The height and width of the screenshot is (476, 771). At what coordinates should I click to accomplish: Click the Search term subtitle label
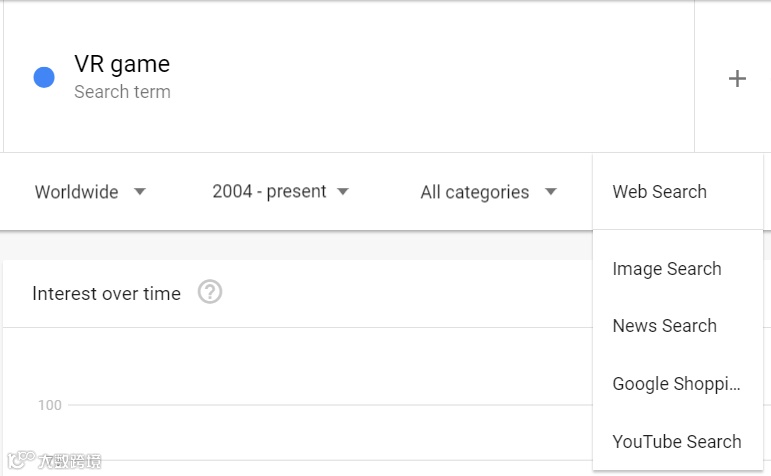point(122,92)
